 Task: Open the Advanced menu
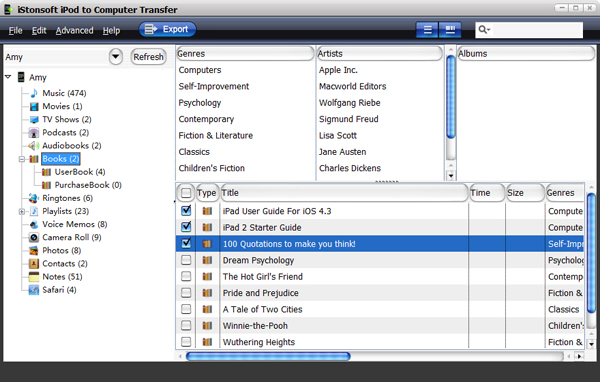(75, 31)
